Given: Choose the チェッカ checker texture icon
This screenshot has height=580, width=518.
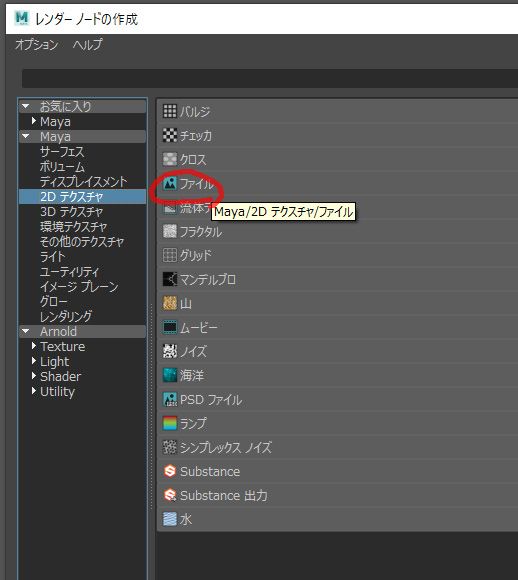Looking at the screenshot, I should point(170,135).
